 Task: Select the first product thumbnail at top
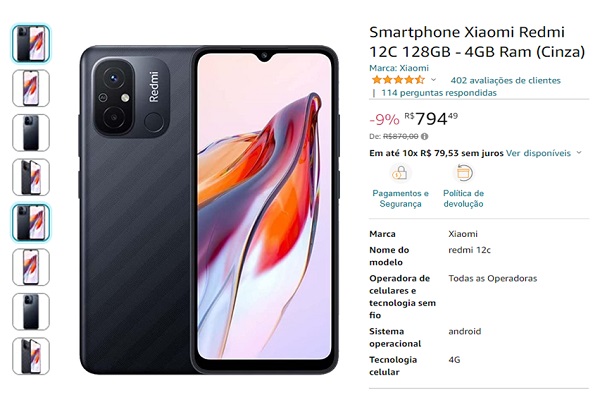(x=31, y=43)
